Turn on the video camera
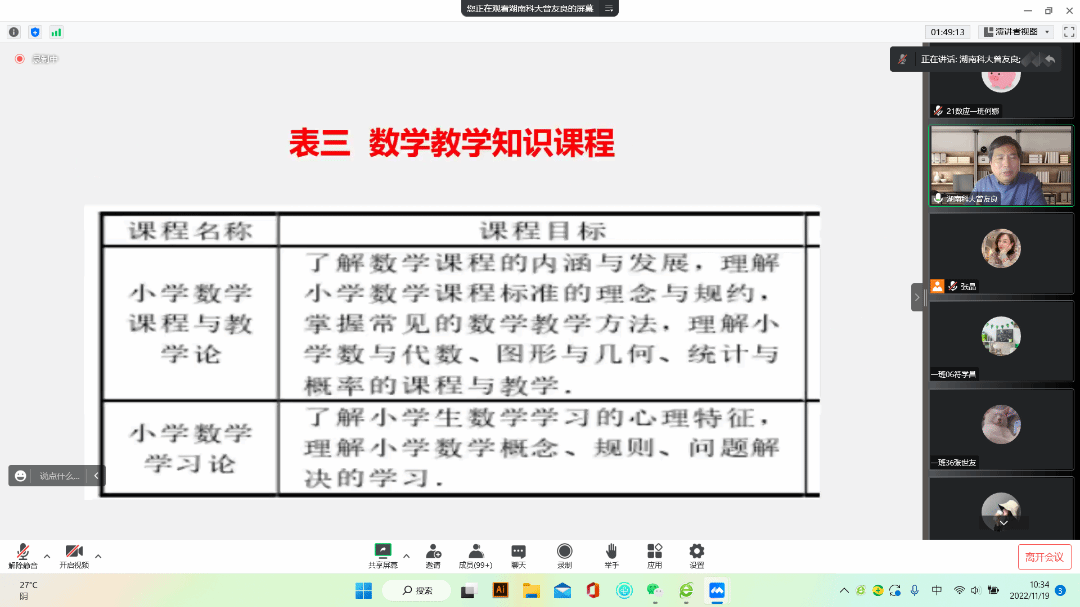1080x607 pixels. pos(73,553)
